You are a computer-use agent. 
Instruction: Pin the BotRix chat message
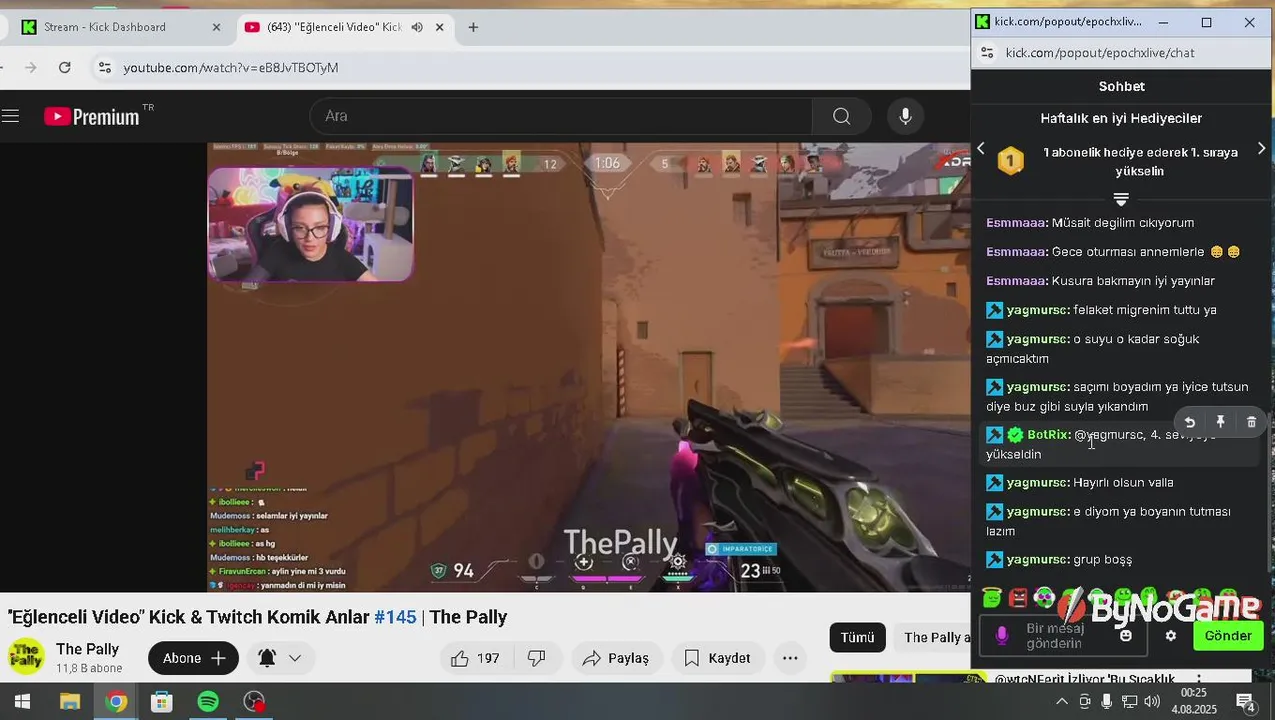(x=1220, y=422)
